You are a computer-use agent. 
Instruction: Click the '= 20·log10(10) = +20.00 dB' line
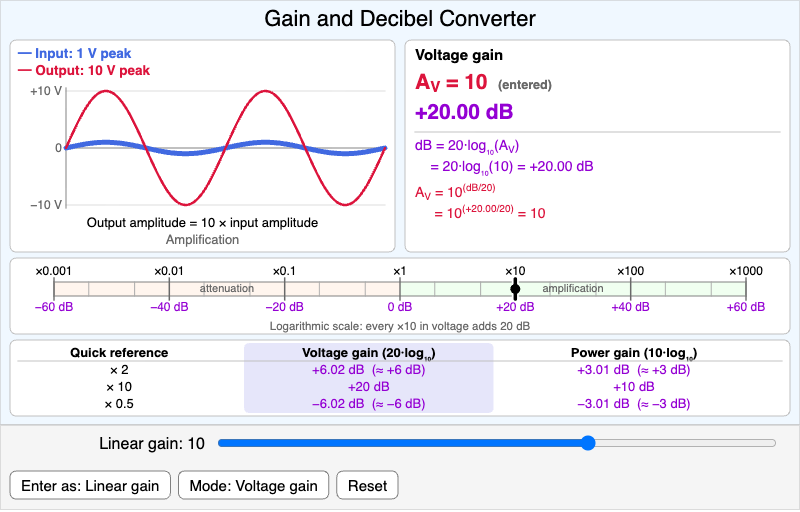512,167
